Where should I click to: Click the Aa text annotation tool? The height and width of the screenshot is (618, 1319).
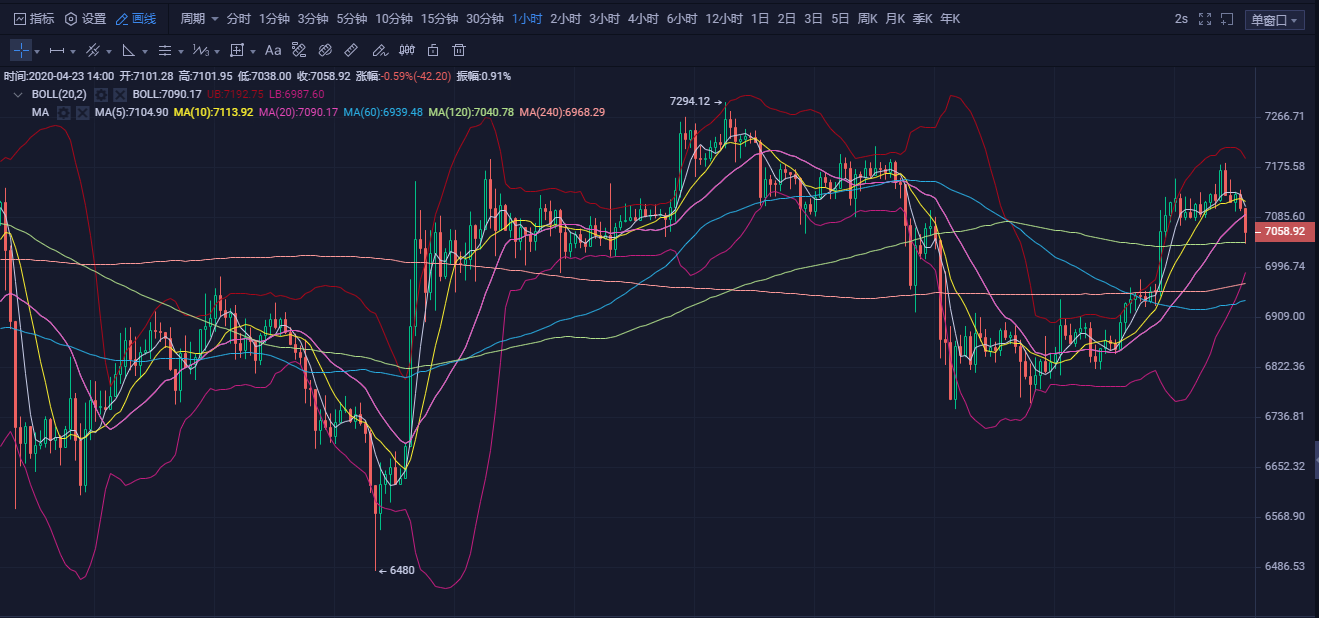pyautogui.click(x=273, y=50)
